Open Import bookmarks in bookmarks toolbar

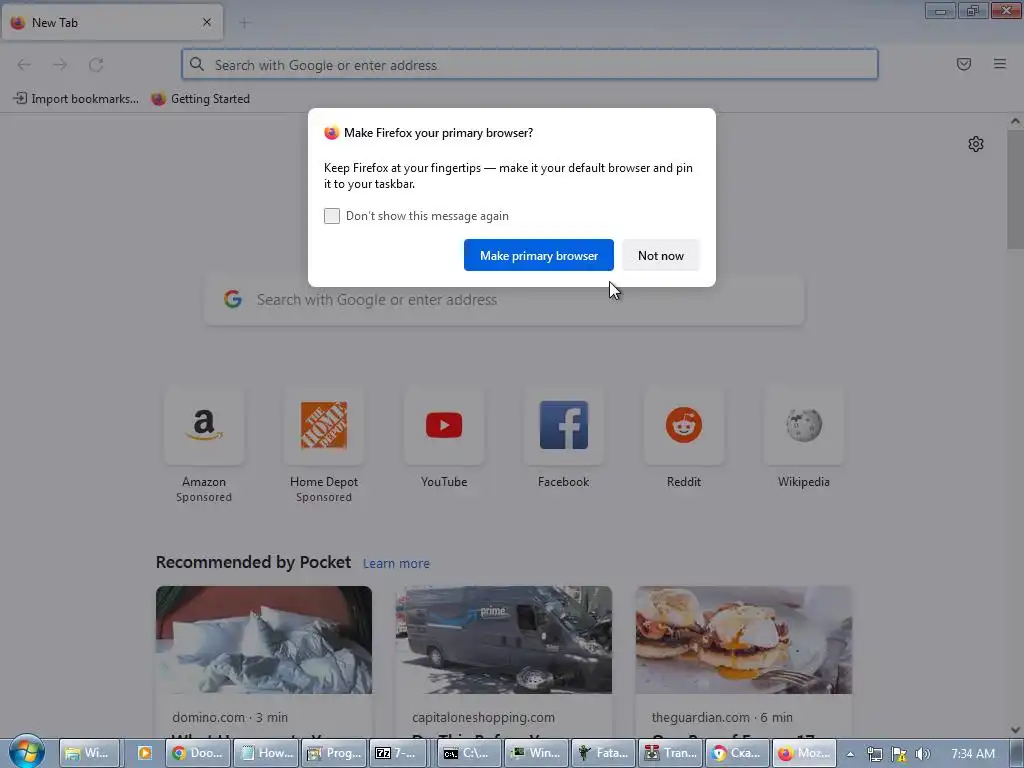click(x=76, y=99)
